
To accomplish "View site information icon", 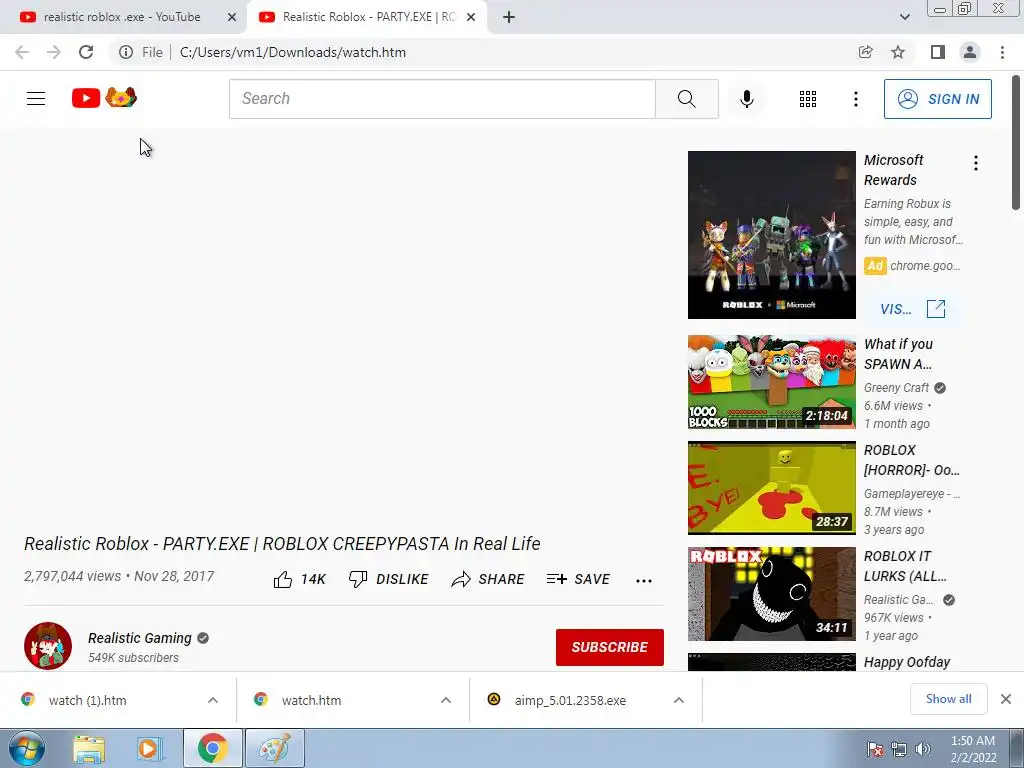I will 126,52.
